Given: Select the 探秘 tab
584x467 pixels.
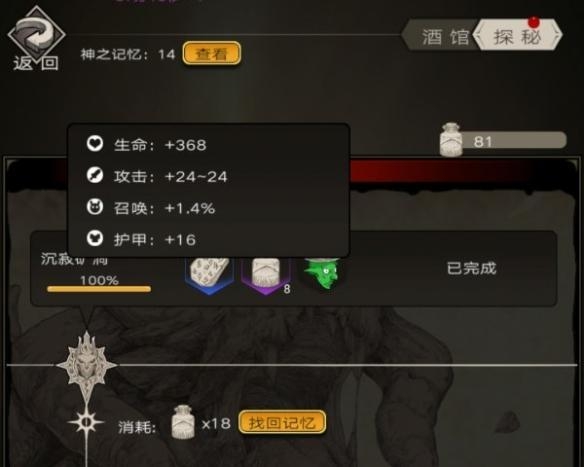Looking at the screenshot, I should pos(518,36).
